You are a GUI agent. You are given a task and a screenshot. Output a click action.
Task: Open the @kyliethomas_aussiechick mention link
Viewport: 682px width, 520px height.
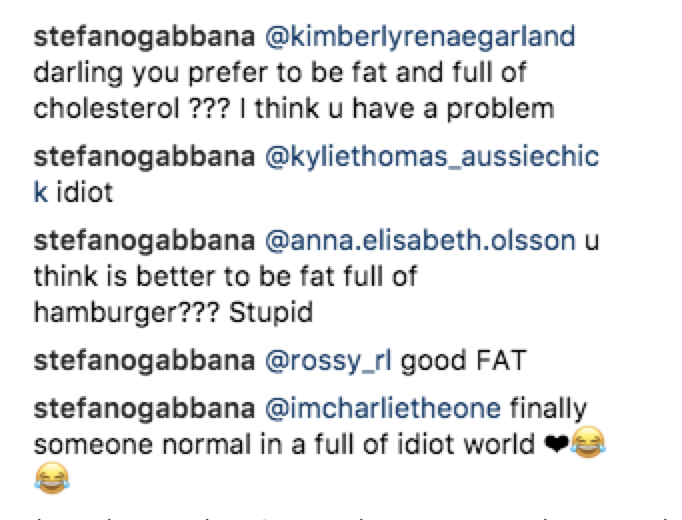[432, 157]
